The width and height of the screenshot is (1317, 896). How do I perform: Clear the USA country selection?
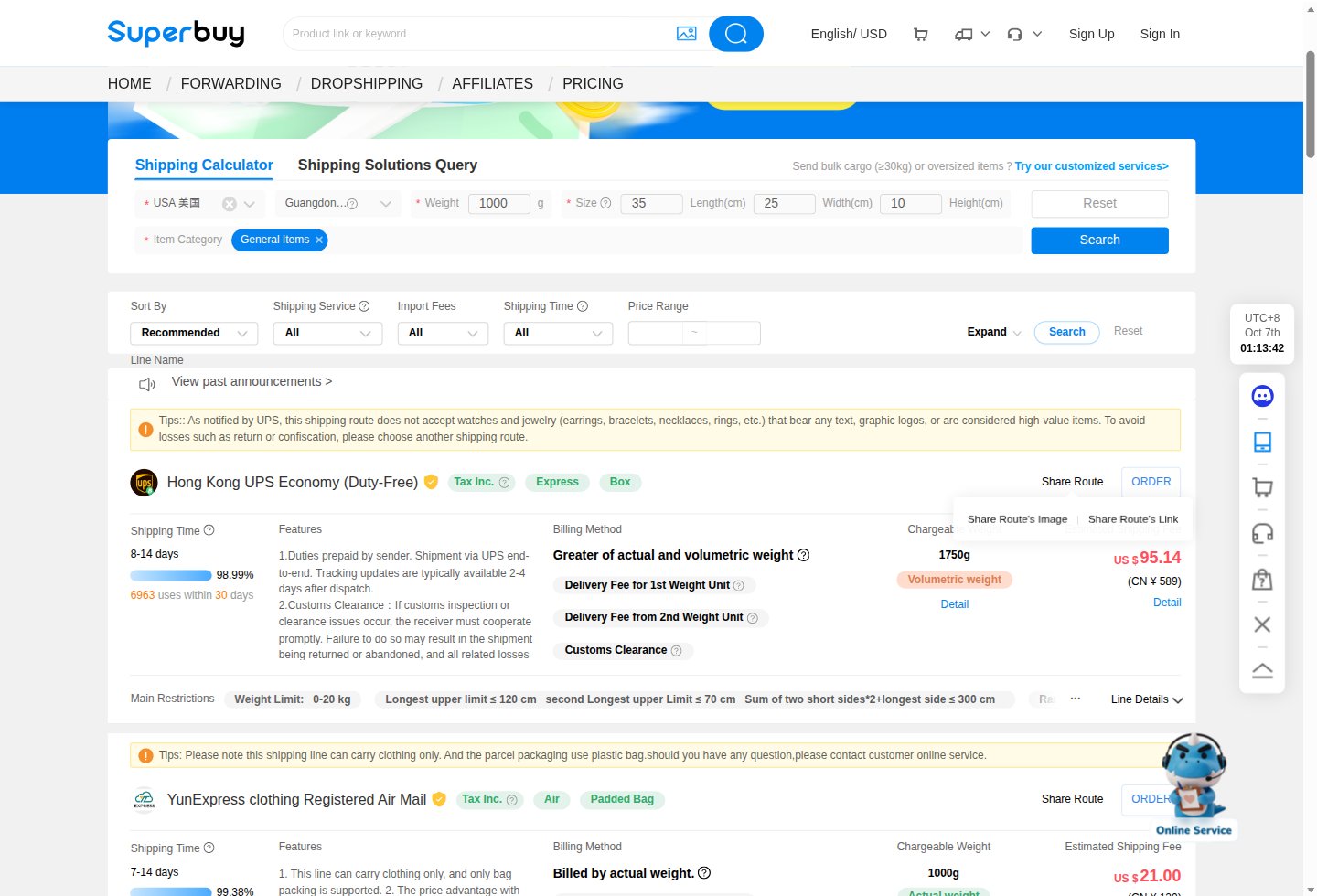point(230,204)
